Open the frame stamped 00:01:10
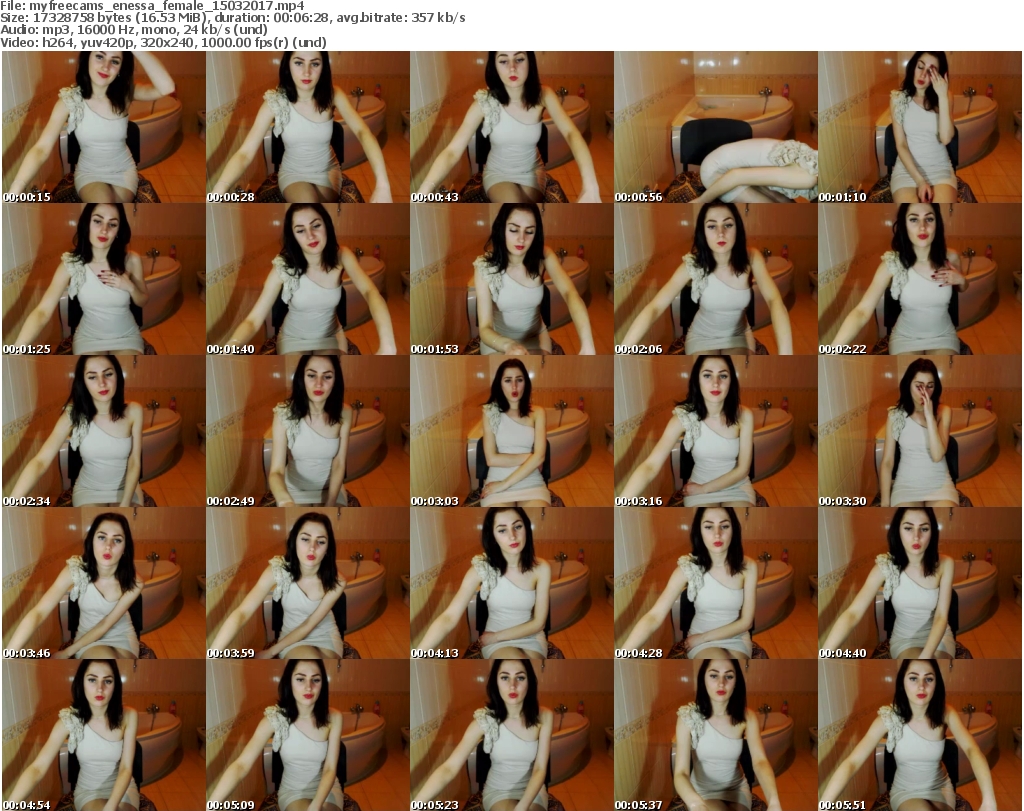Screen dimensions: 1024x811 920,127
